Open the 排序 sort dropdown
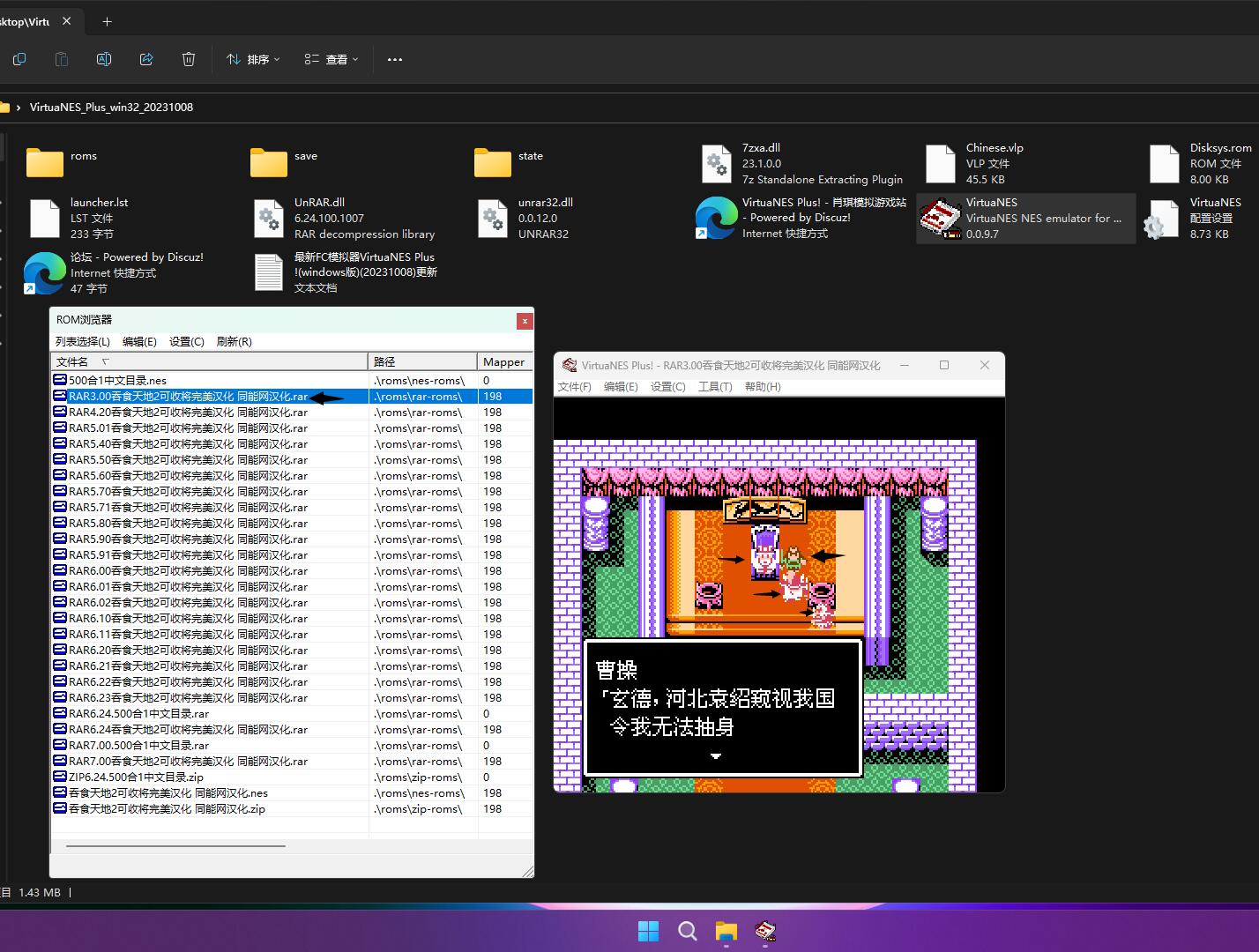Screen dimensions: 1259x952 tap(253, 59)
